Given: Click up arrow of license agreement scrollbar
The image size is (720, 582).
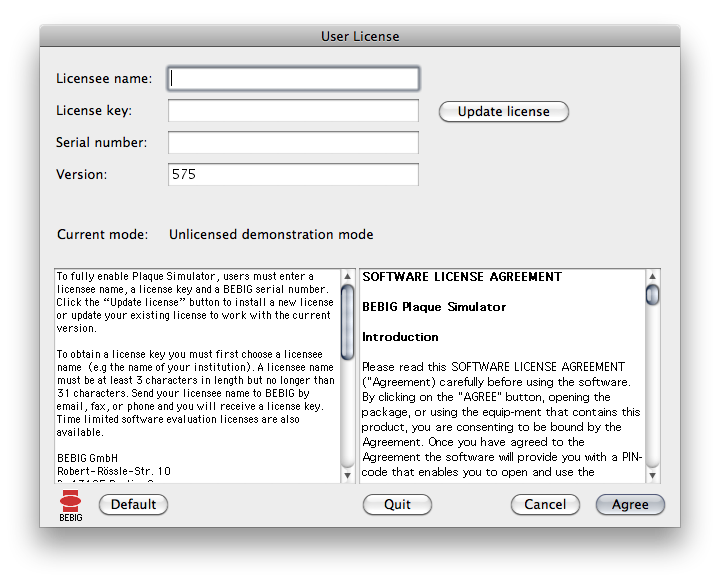Looking at the screenshot, I should coord(652,276).
